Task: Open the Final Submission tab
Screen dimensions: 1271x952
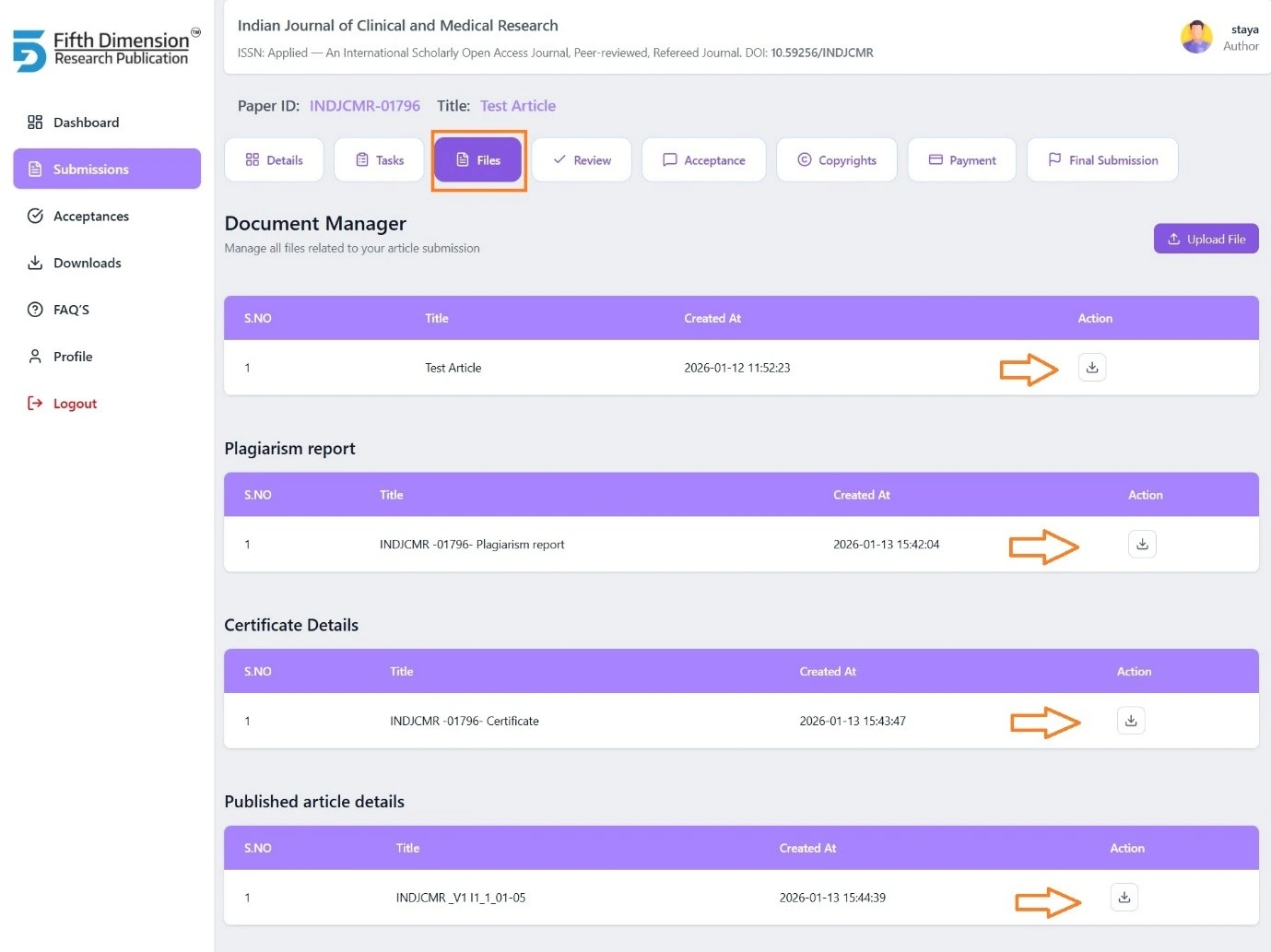Action: pos(1102,160)
